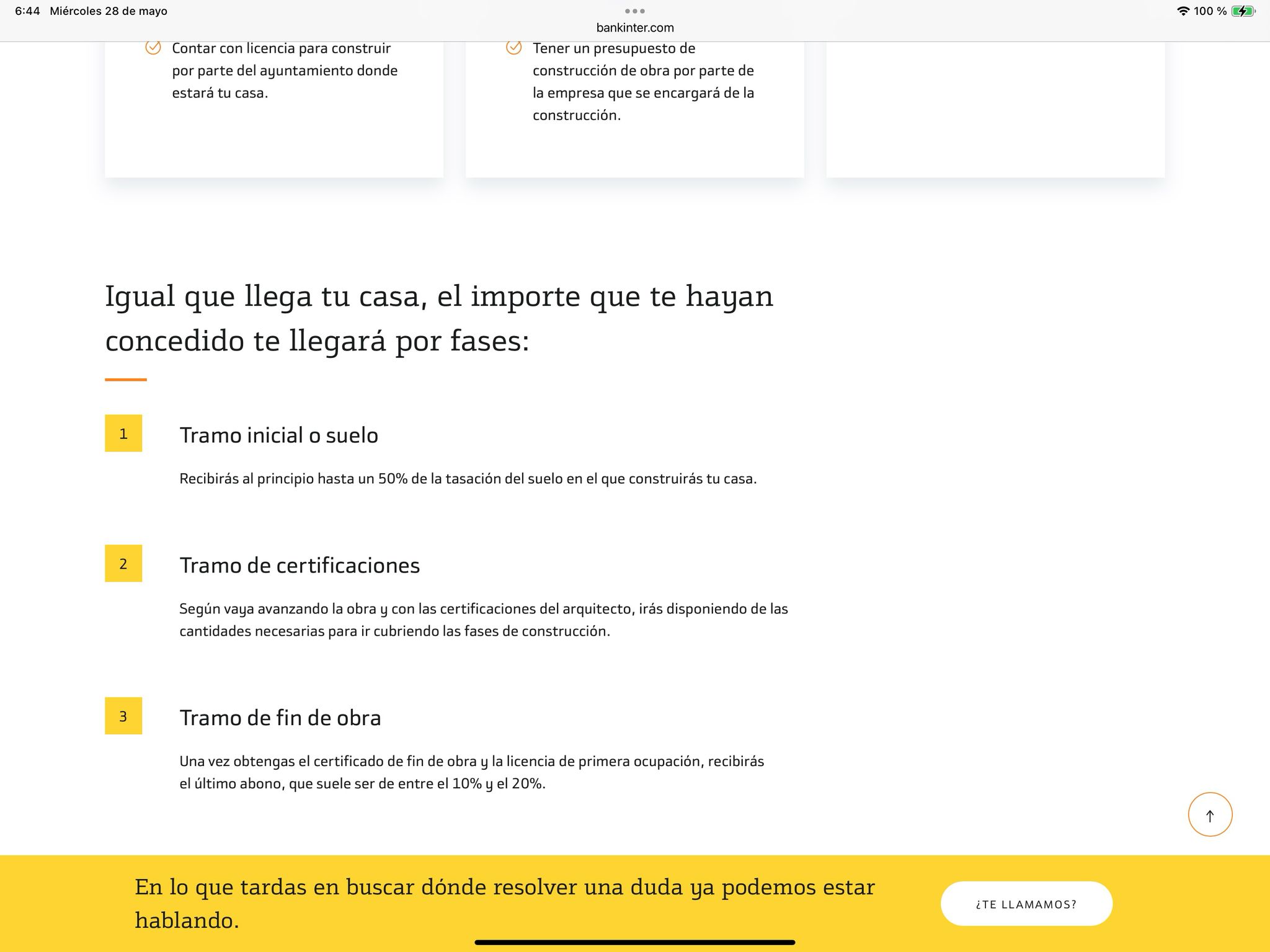Click the yellow number 2 badge

[x=123, y=564]
